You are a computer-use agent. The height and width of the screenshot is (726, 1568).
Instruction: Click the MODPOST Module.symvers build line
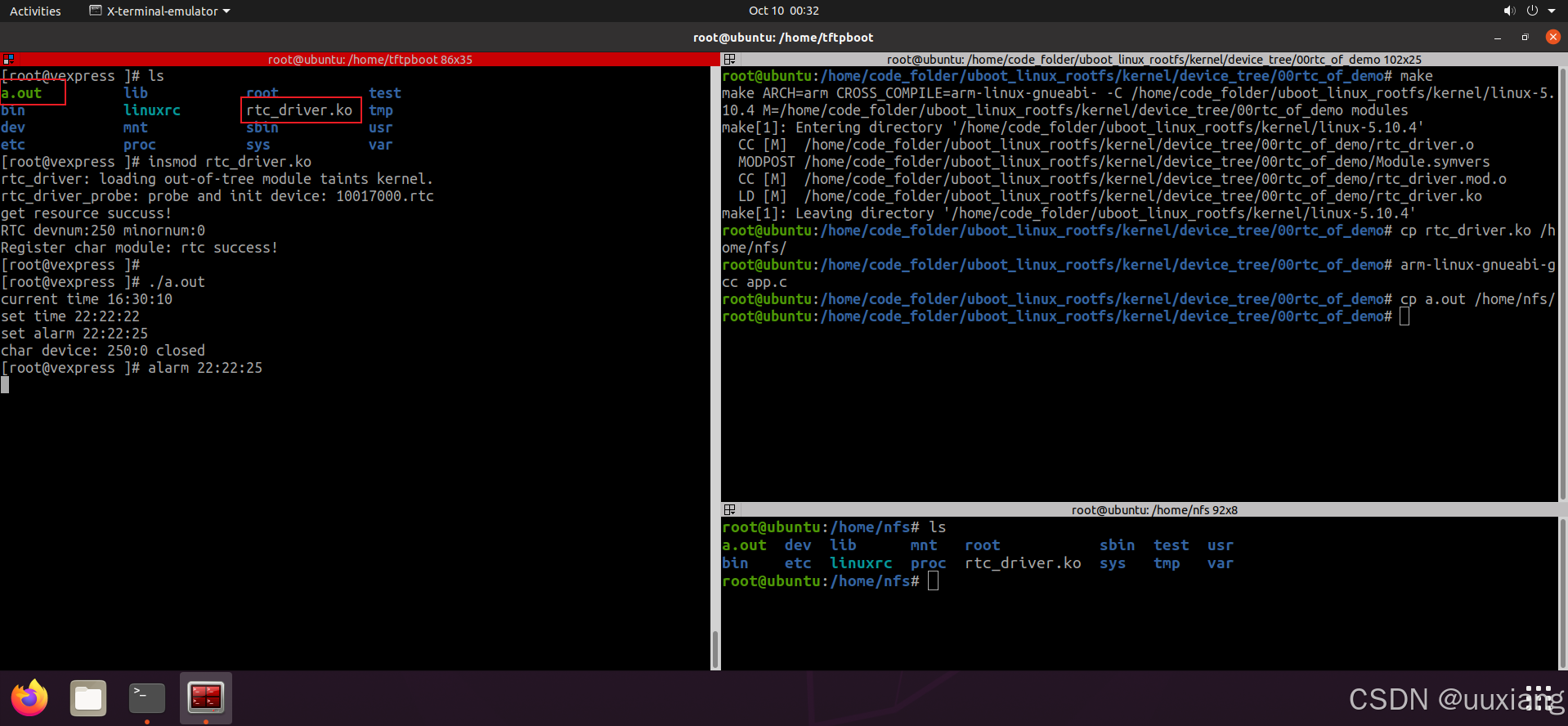click(x=1114, y=162)
